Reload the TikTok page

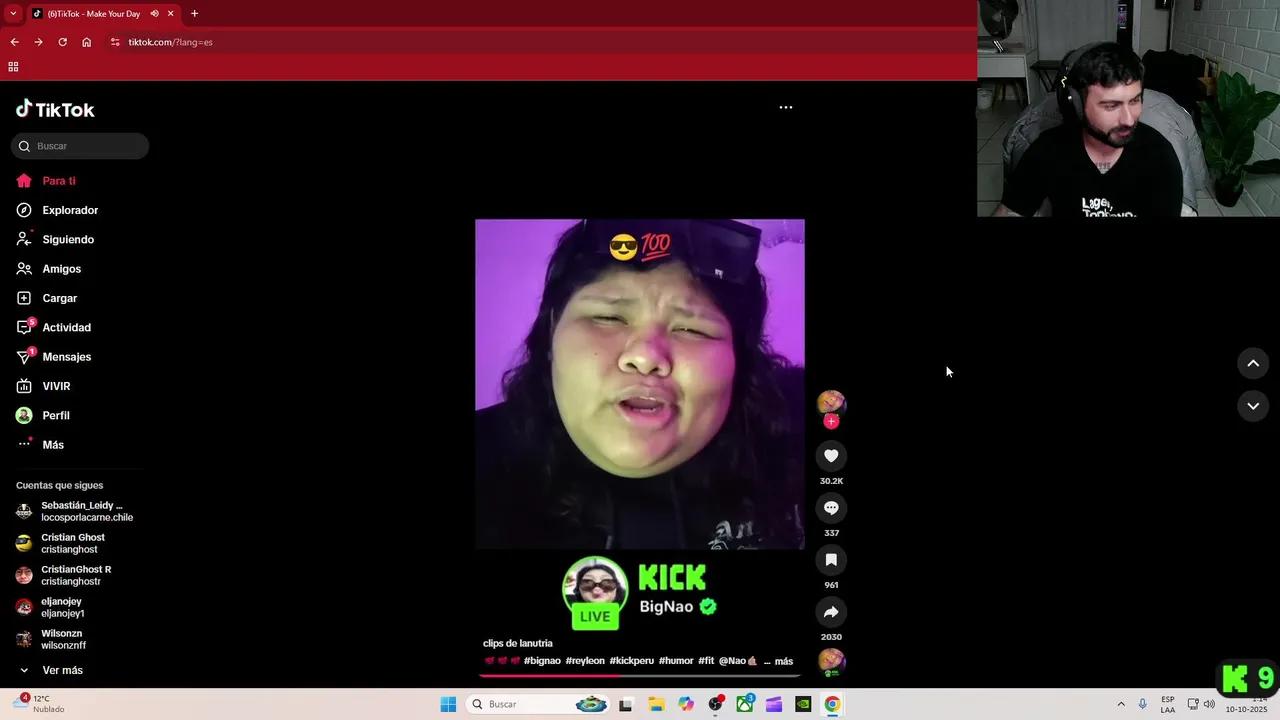(x=62, y=42)
